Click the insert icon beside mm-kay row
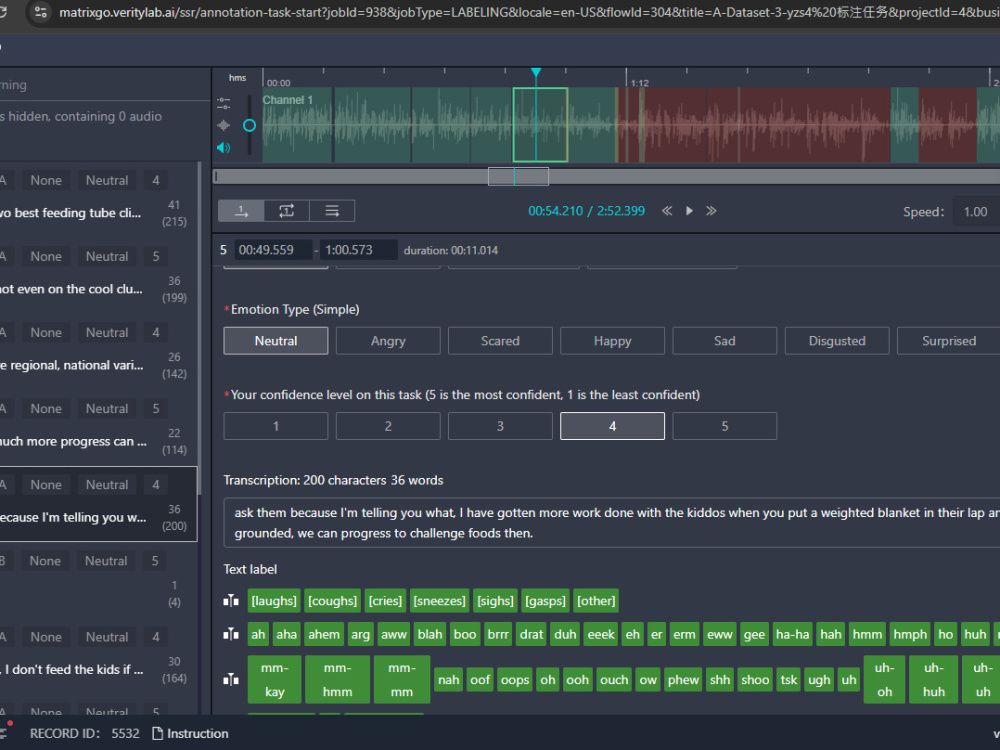The width and height of the screenshot is (1000, 750). [231, 680]
